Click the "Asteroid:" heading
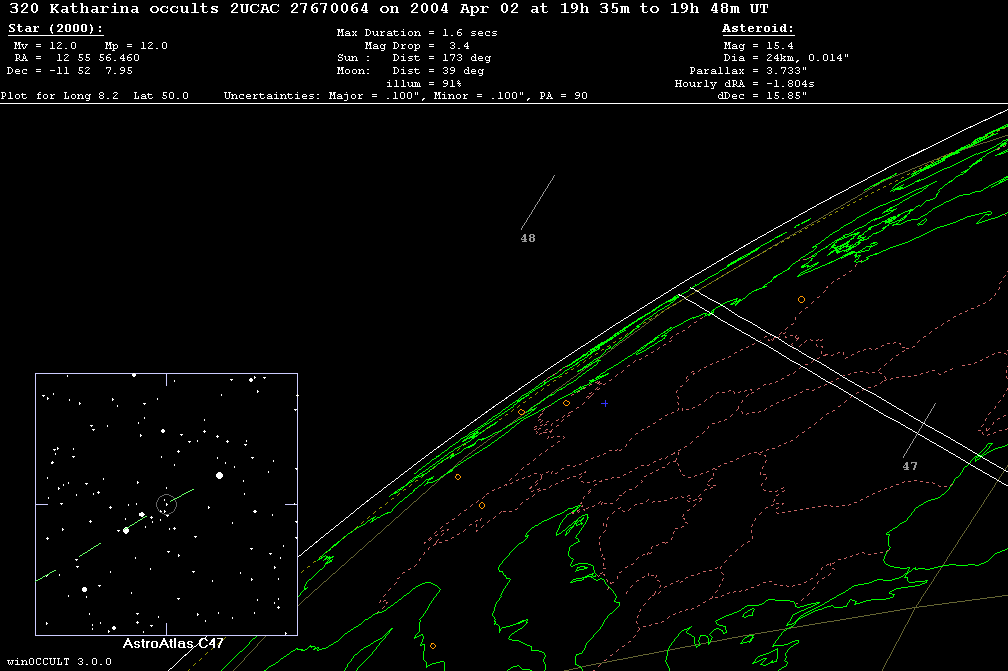Image resolution: width=1008 pixels, height=671 pixels. click(x=758, y=29)
